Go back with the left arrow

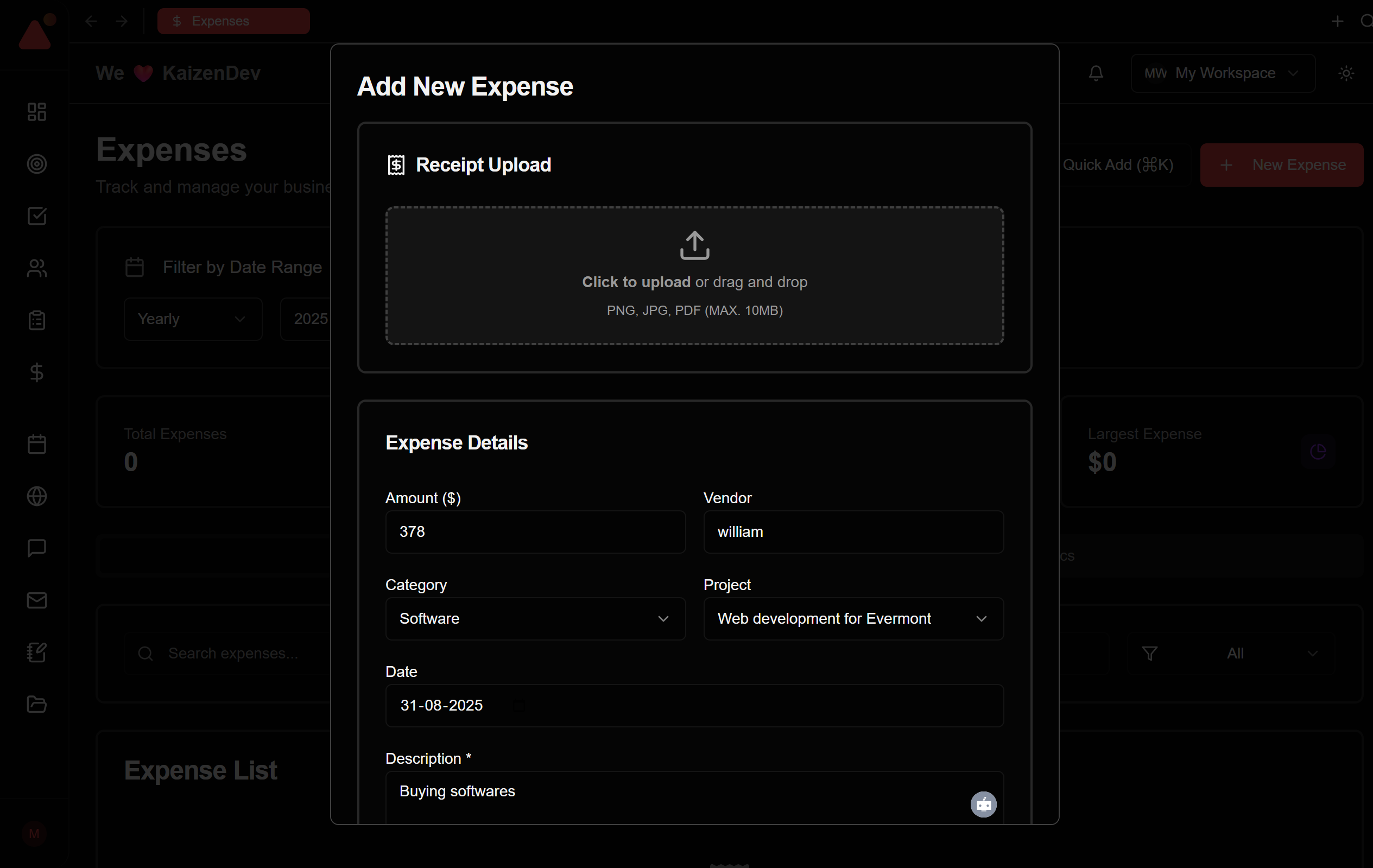91,21
